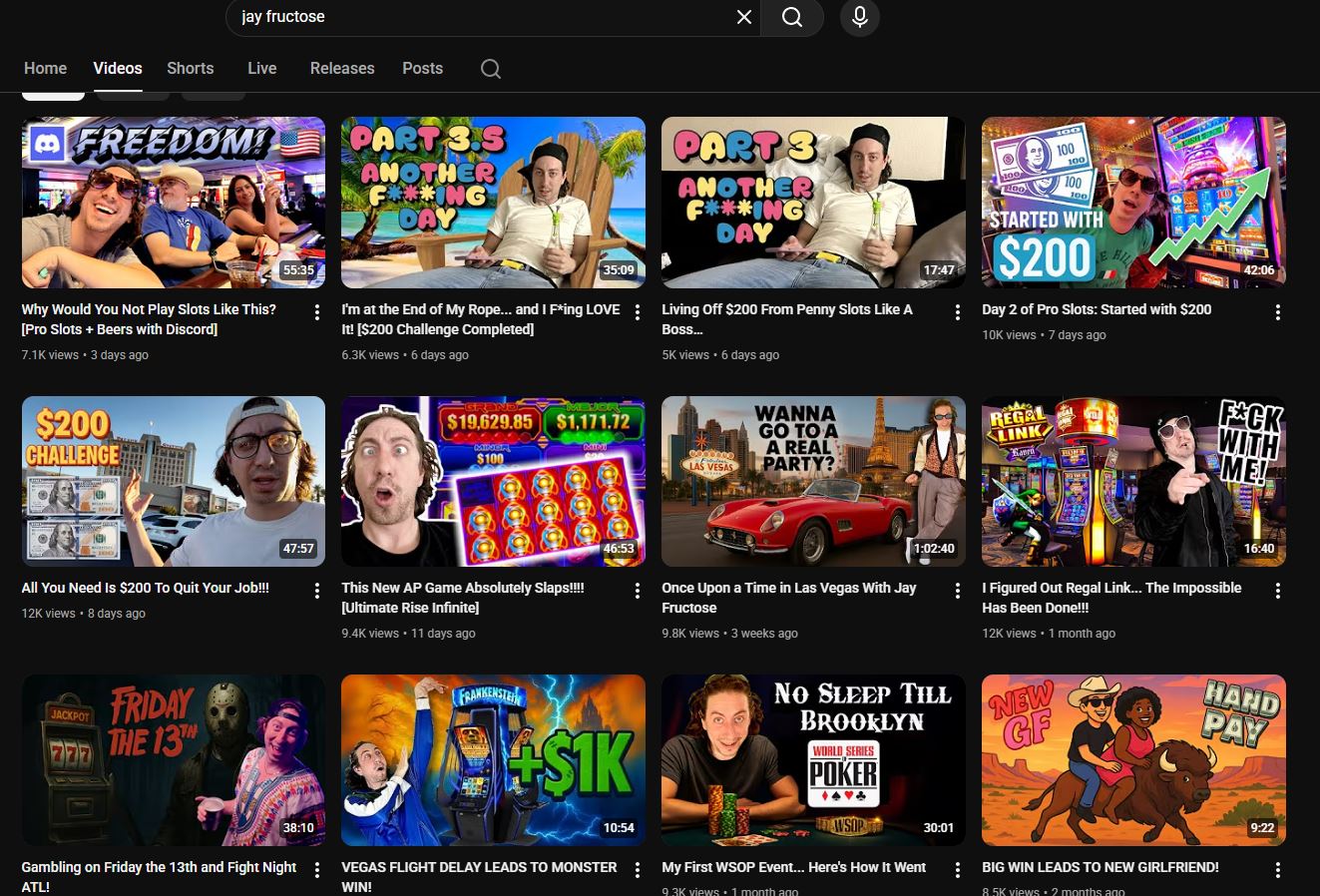Image resolution: width=1320 pixels, height=896 pixels.
Task: Play the Frankenstein +$1K thumbnail (10:54)
Action: coord(493,760)
